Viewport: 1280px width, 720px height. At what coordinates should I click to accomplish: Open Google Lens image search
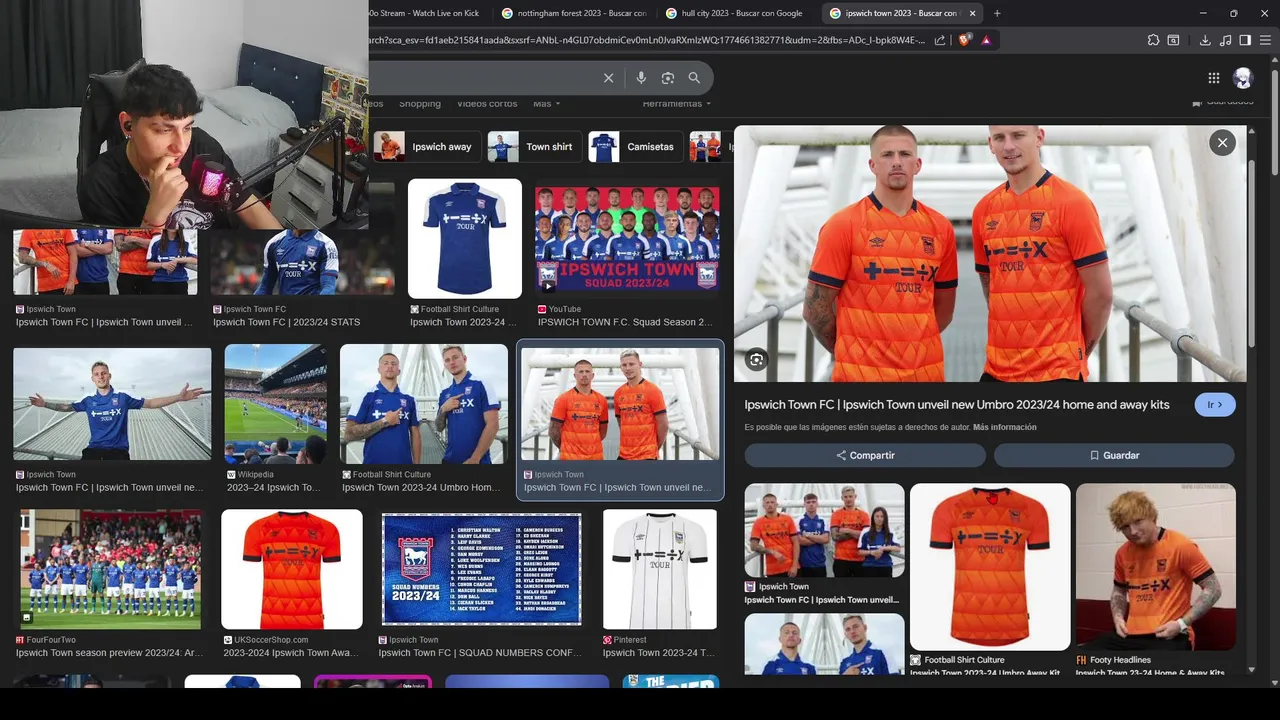[x=668, y=78]
